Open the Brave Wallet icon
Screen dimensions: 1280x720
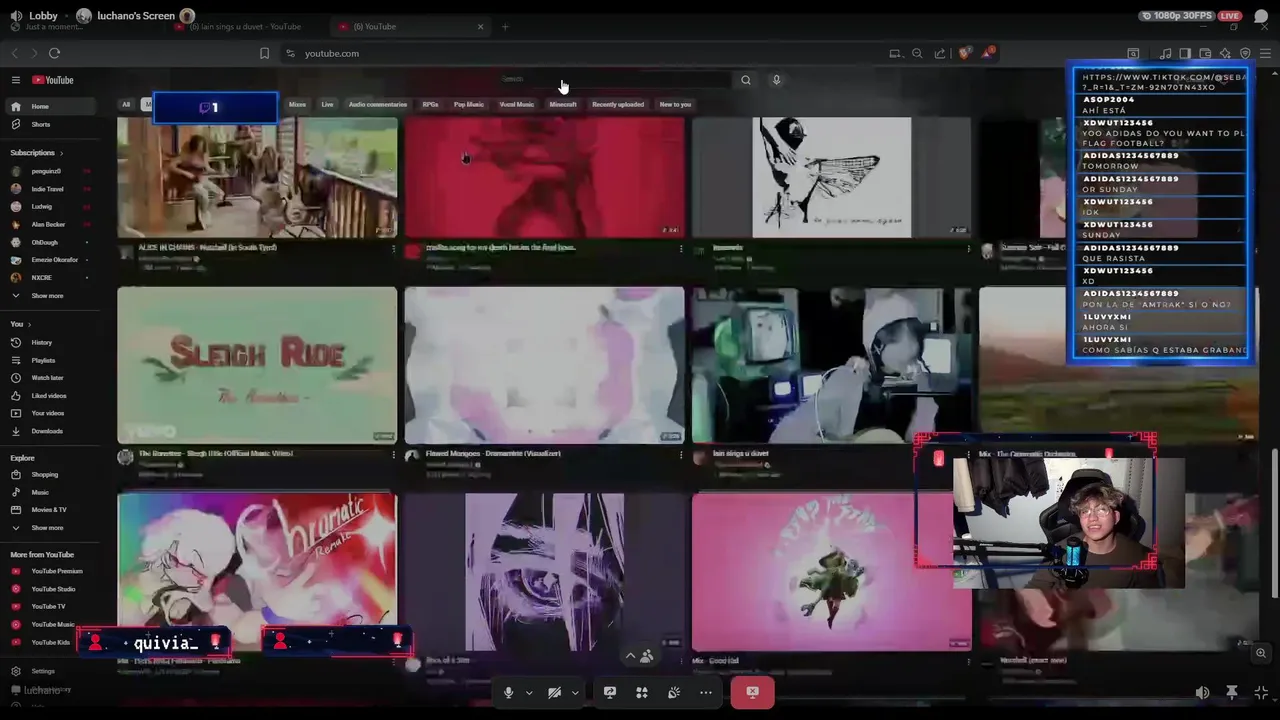point(1205,53)
